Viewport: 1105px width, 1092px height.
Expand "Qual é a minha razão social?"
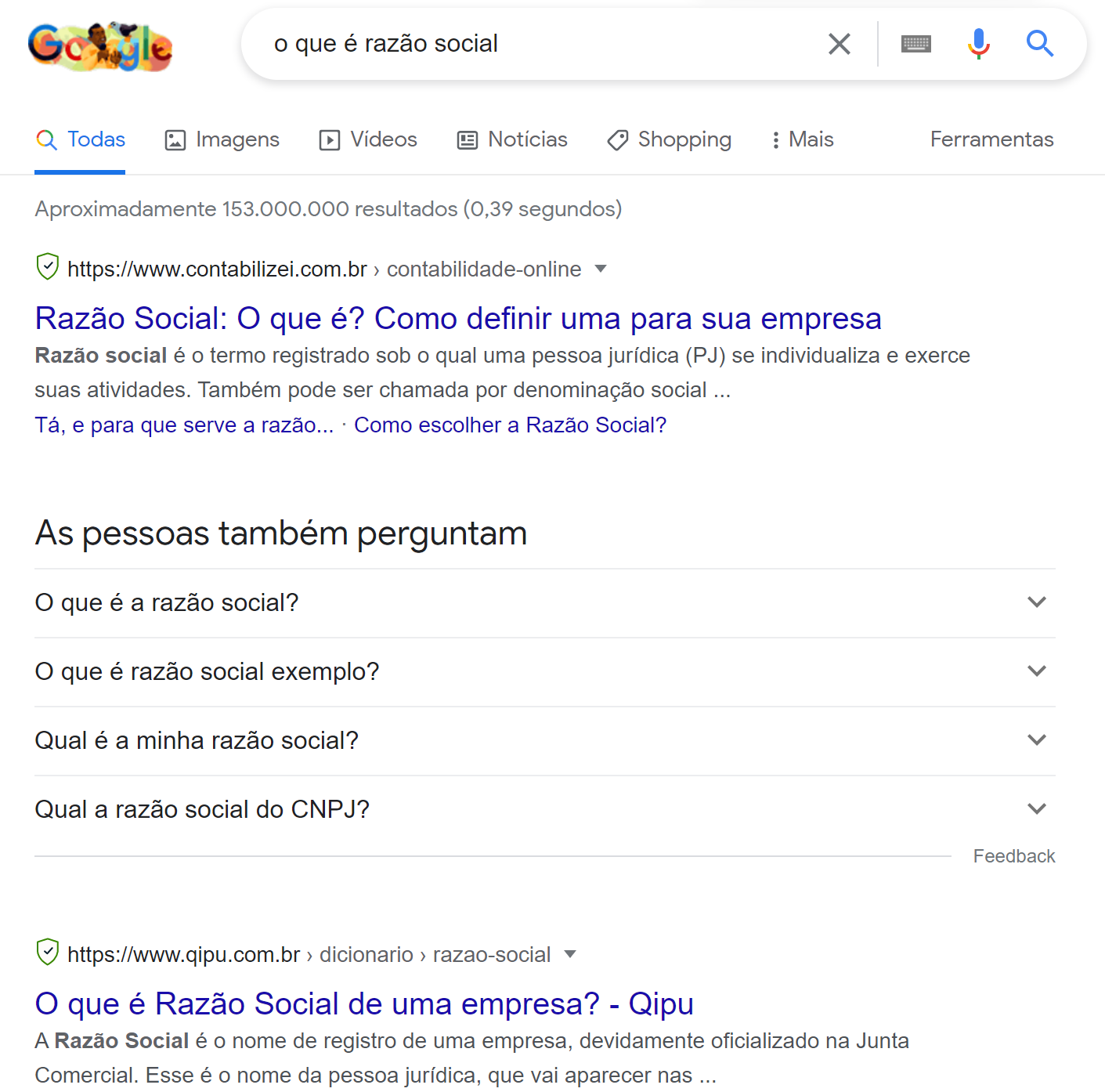point(1036,739)
